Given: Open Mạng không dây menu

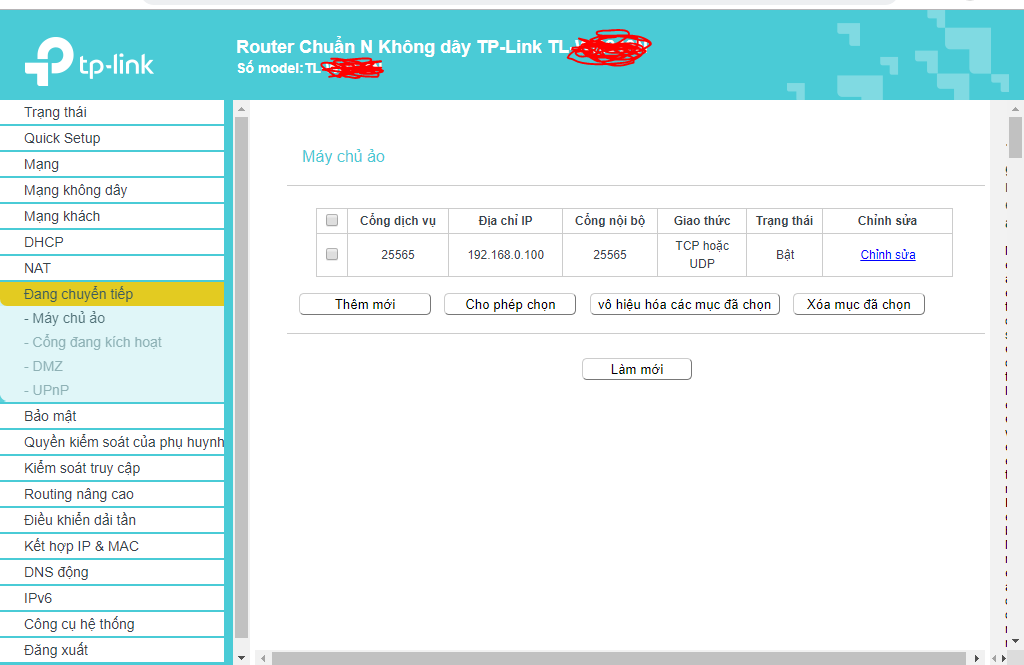Looking at the screenshot, I should pos(112,191).
